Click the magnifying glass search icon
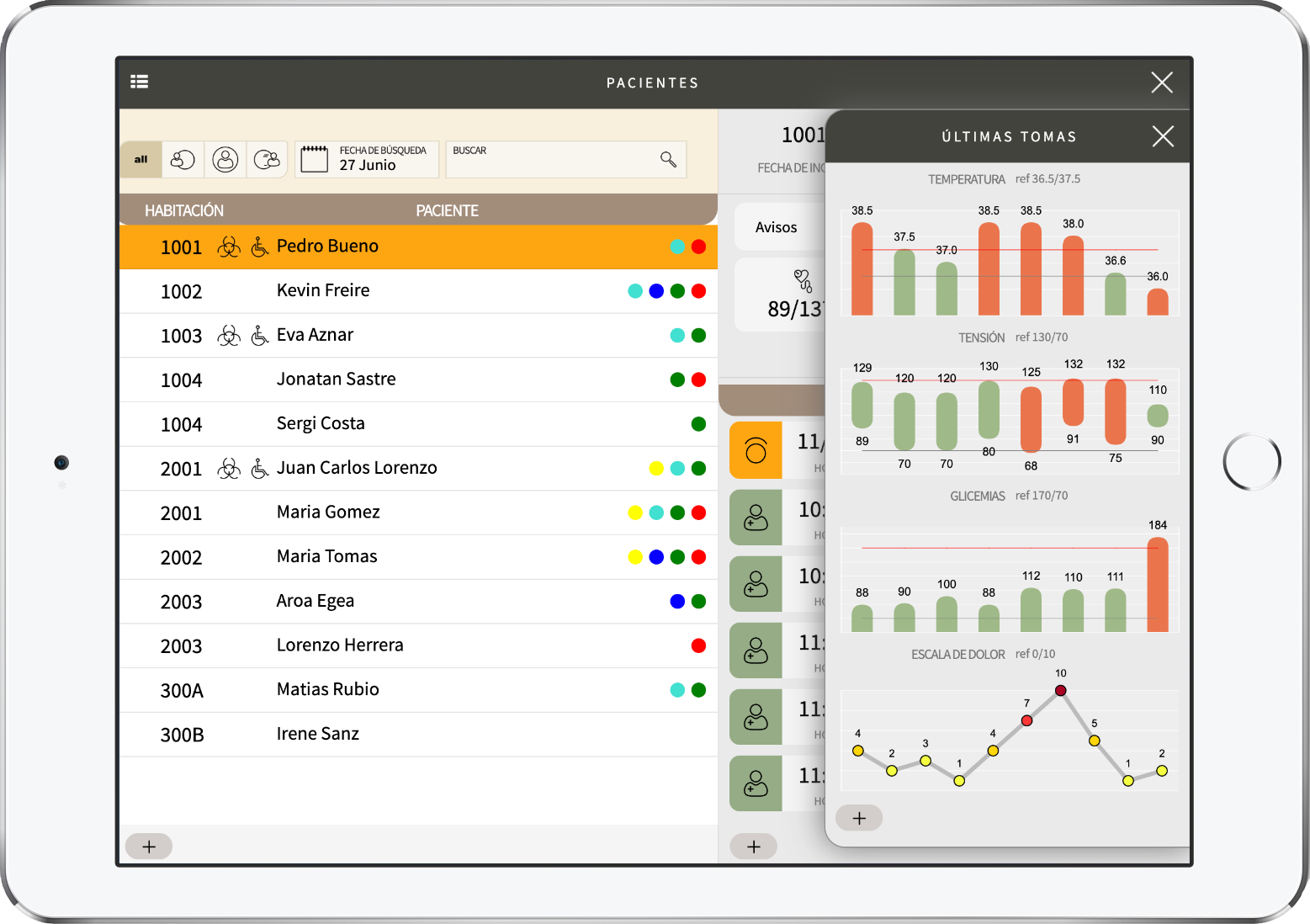Viewport: 1310px width, 924px height. point(668,159)
